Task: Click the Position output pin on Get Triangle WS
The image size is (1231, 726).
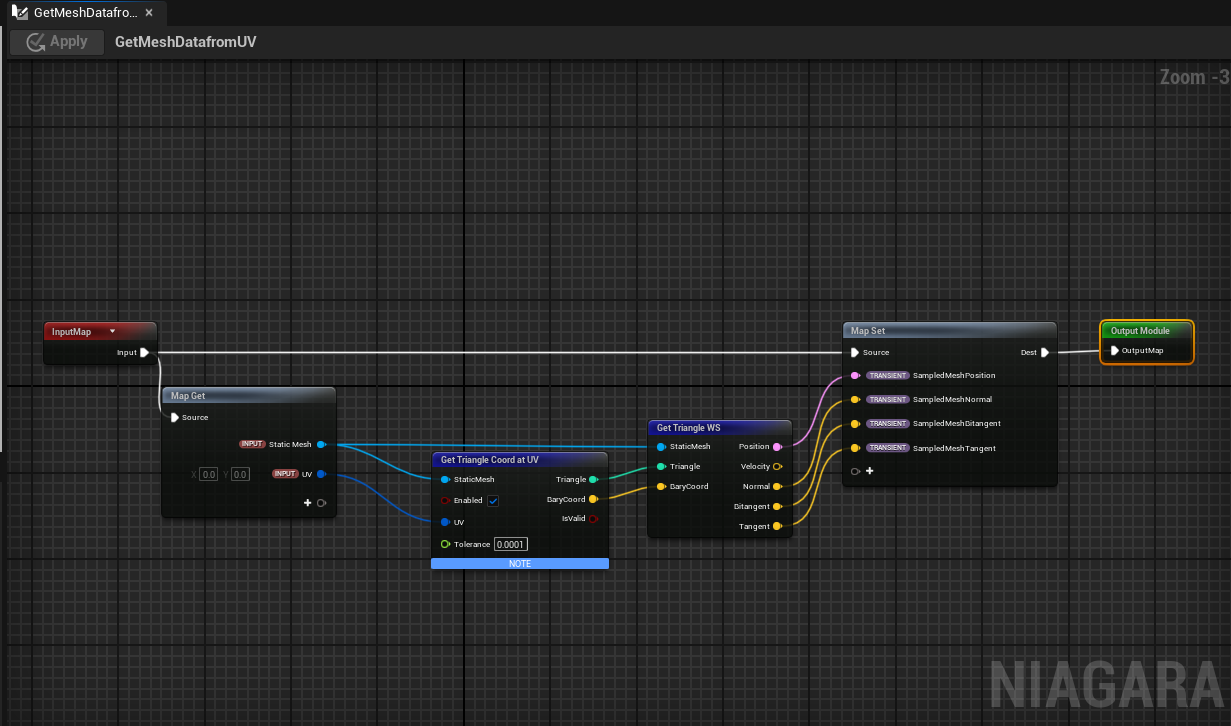Action: pos(777,447)
